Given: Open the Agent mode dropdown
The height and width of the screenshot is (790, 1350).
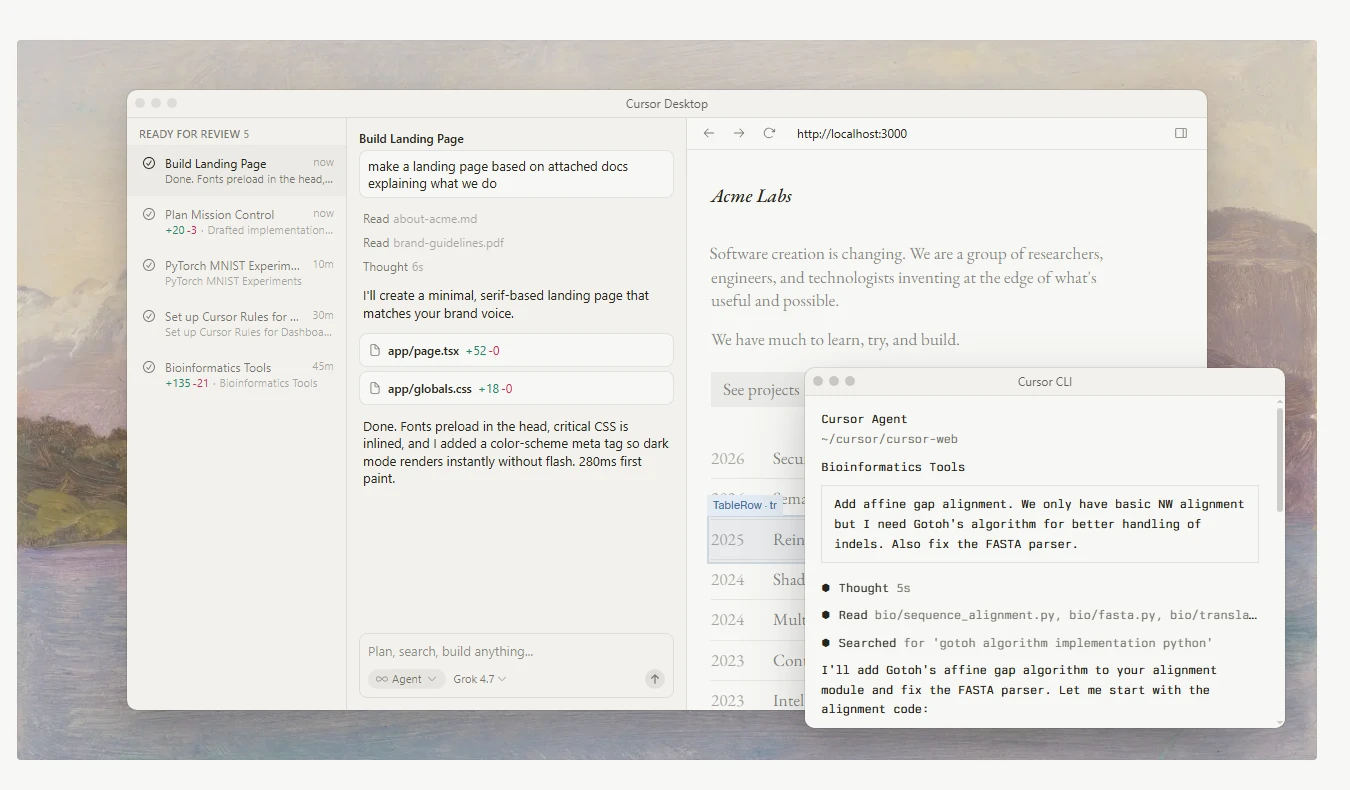Looking at the screenshot, I should (x=406, y=679).
